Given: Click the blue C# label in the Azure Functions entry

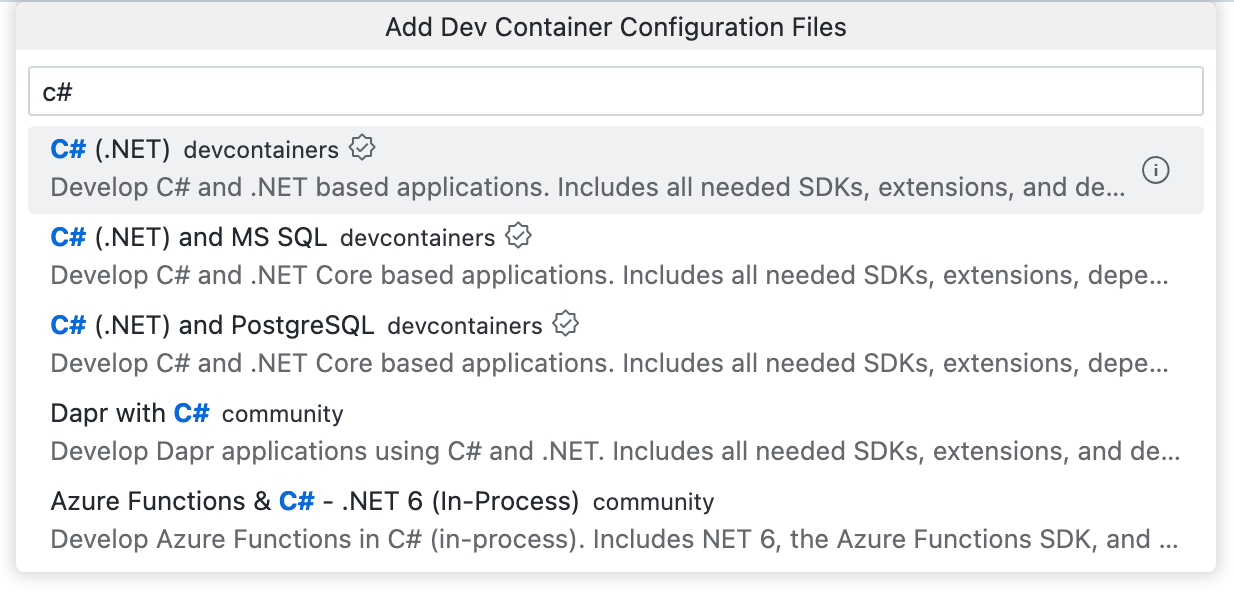Looking at the screenshot, I should pyautogui.click(x=296, y=500).
